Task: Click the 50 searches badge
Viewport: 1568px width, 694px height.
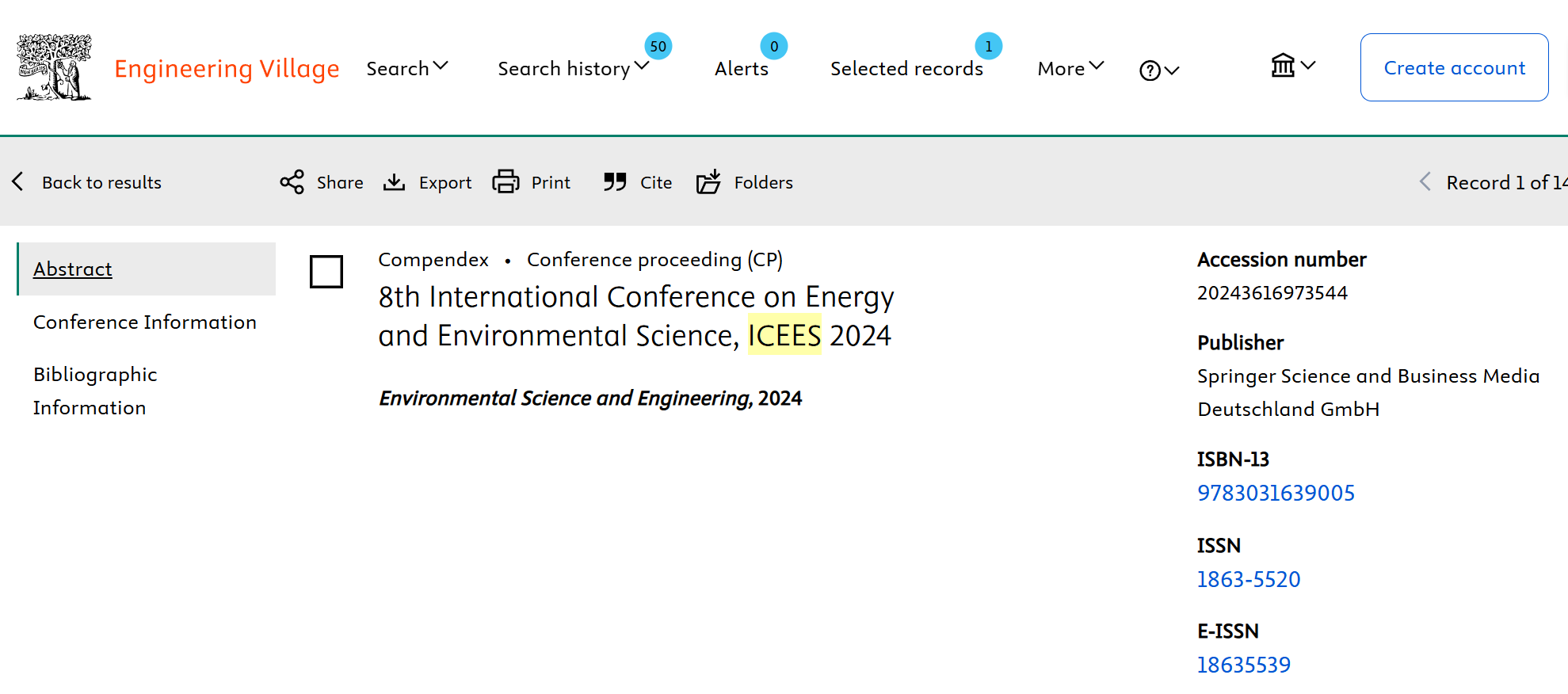Action: click(658, 46)
